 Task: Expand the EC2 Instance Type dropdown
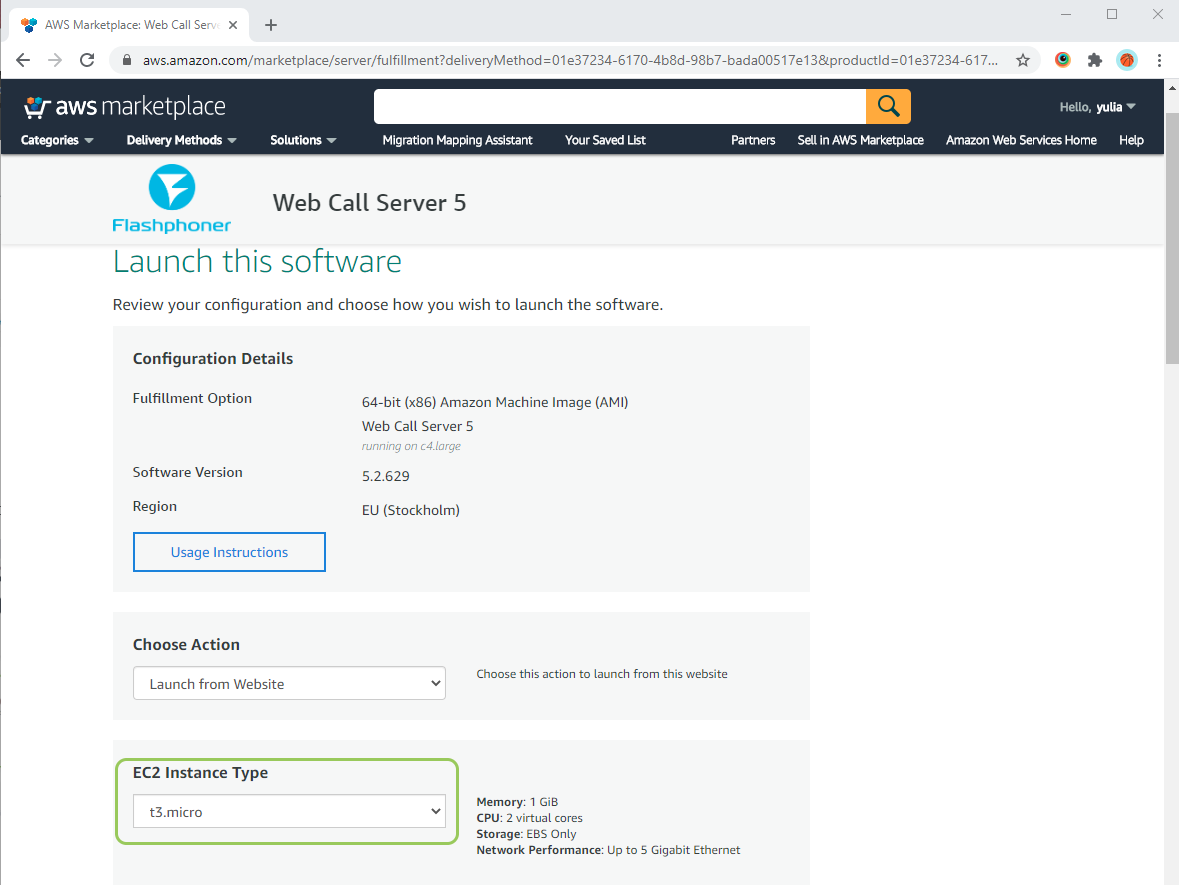[x=289, y=812]
